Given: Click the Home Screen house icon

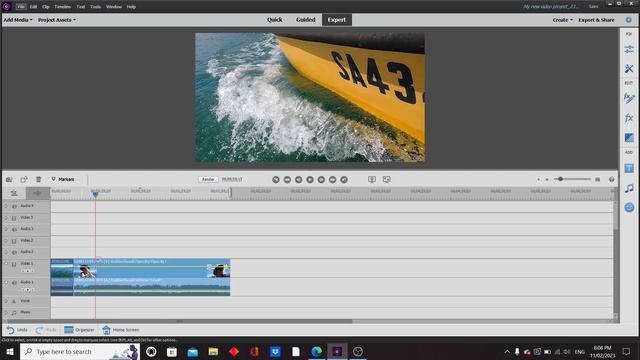Looking at the screenshot, I should (107, 330).
